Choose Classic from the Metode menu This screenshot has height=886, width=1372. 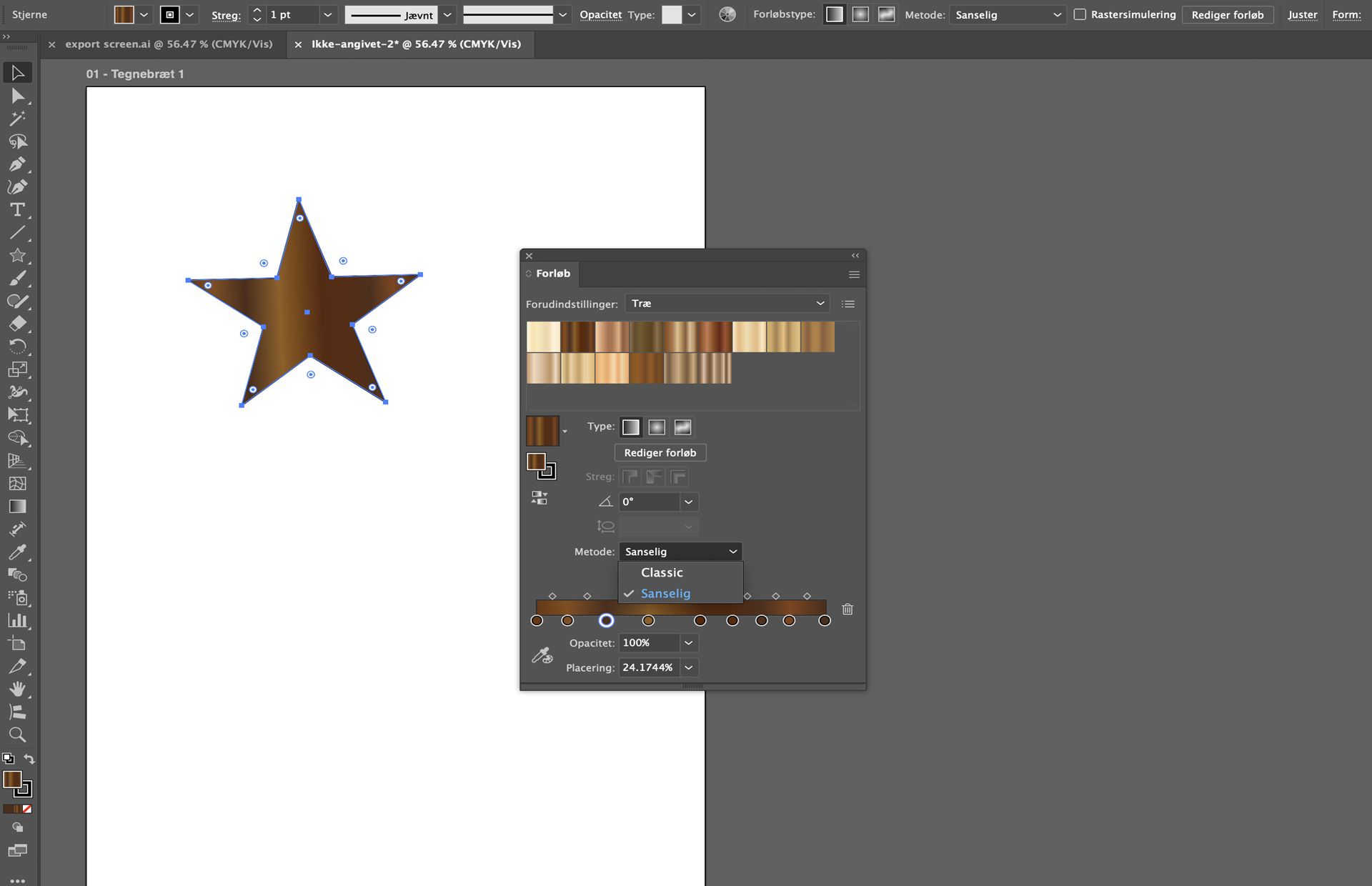[x=662, y=572]
